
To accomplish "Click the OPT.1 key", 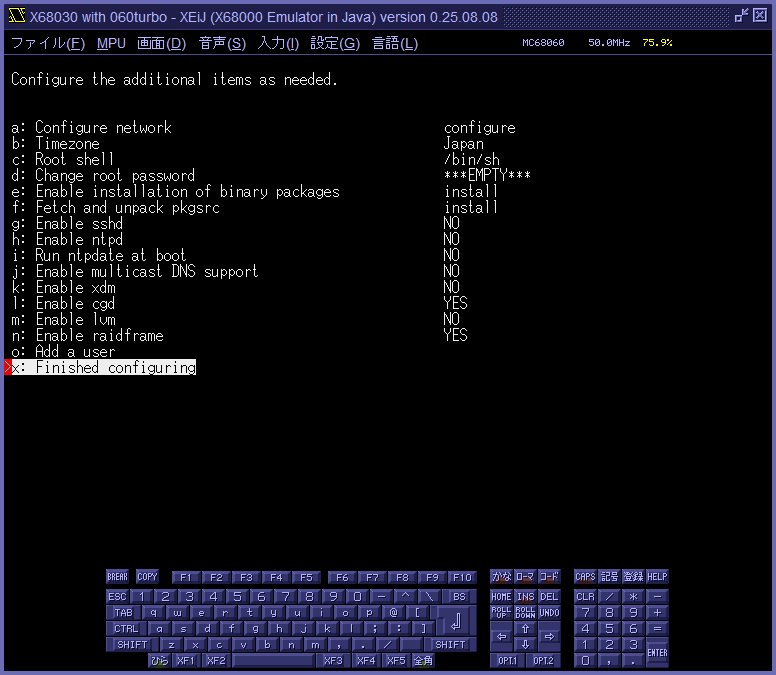I will 508,661.
